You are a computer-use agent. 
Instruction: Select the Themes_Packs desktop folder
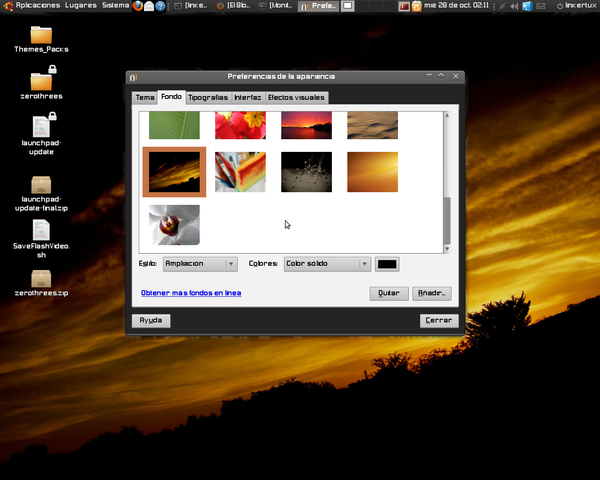click(x=41, y=39)
